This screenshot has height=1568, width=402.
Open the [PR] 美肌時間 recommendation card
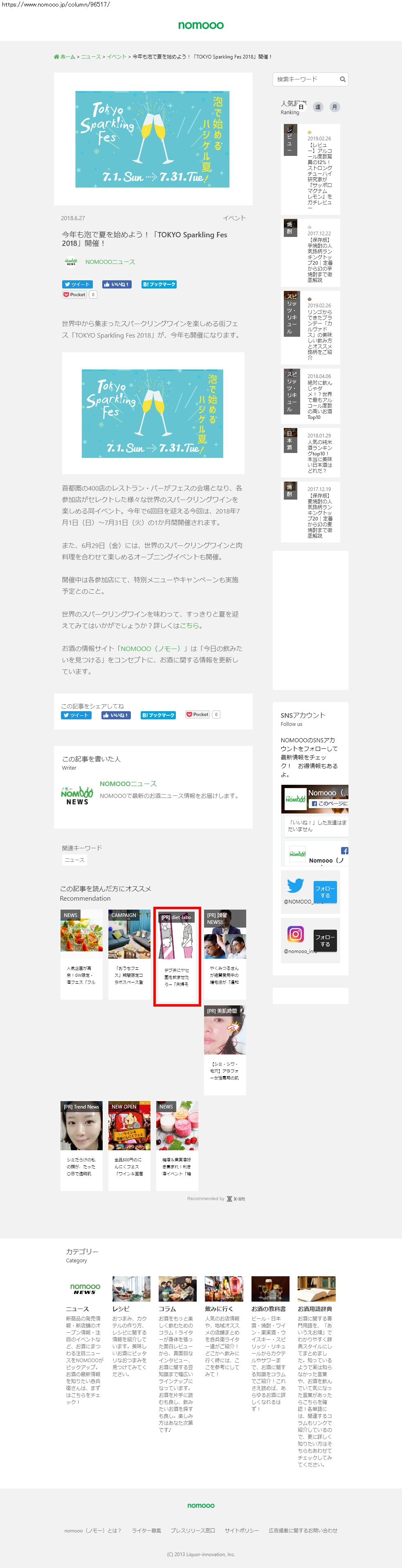point(225,1050)
